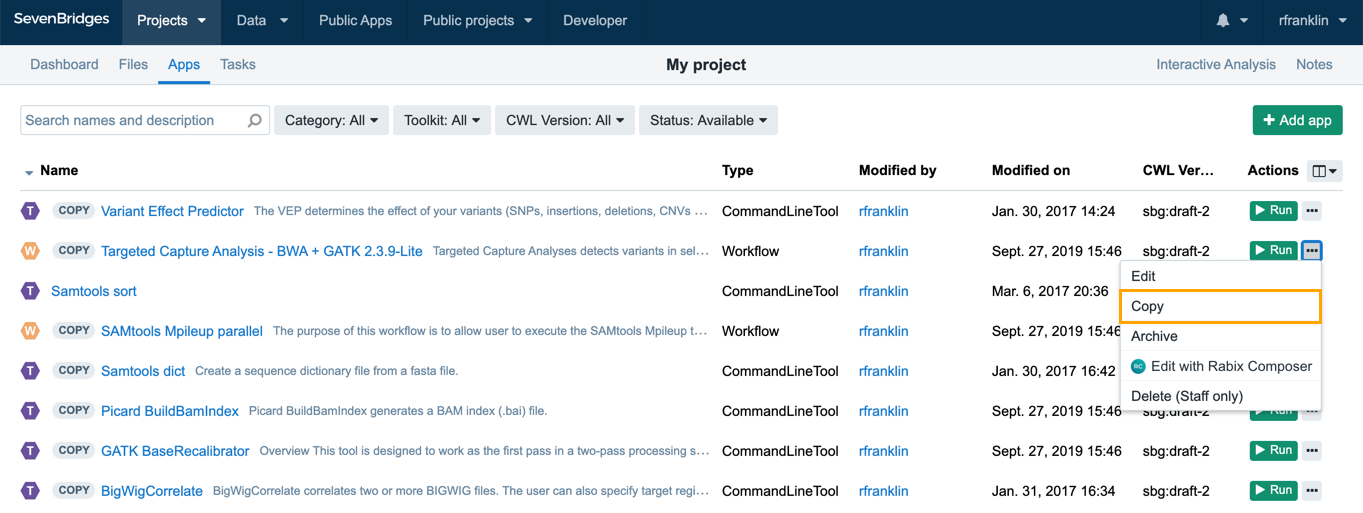1363x513 pixels.
Task: Click GATK BaseRecalibrator tool hexagon icon
Action: tap(30, 451)
